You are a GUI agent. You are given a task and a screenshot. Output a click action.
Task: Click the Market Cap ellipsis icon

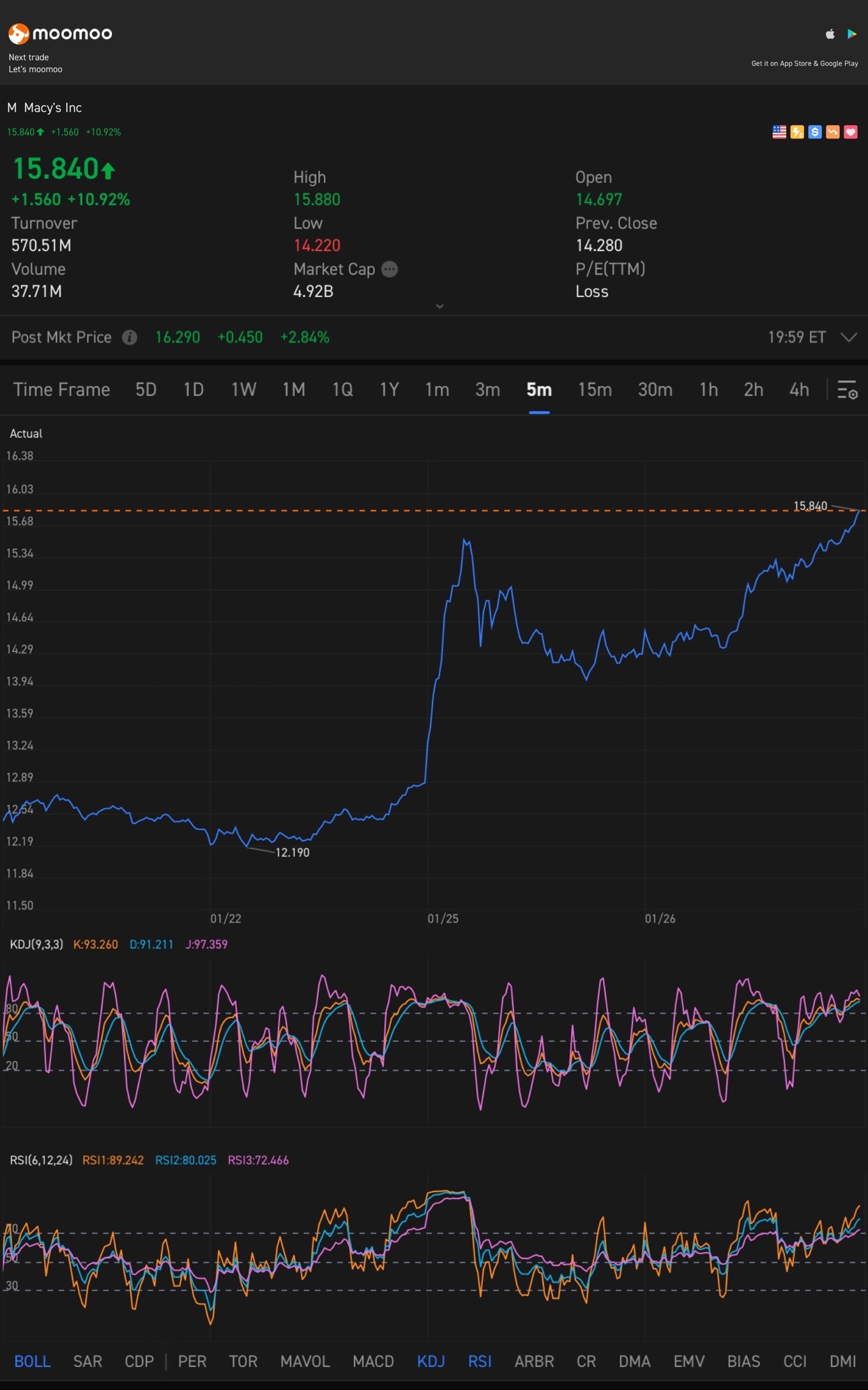390,270
